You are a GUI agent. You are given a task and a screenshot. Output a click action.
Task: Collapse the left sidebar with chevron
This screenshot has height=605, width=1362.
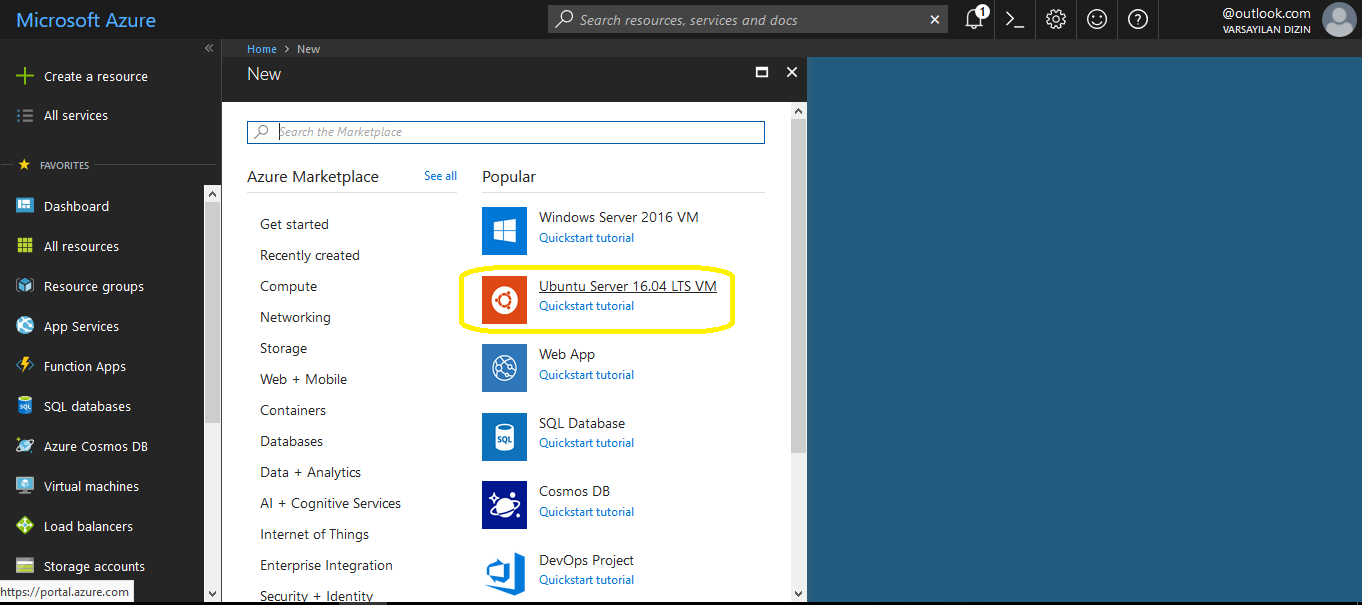pyautogui.click(x=209, y=48)
